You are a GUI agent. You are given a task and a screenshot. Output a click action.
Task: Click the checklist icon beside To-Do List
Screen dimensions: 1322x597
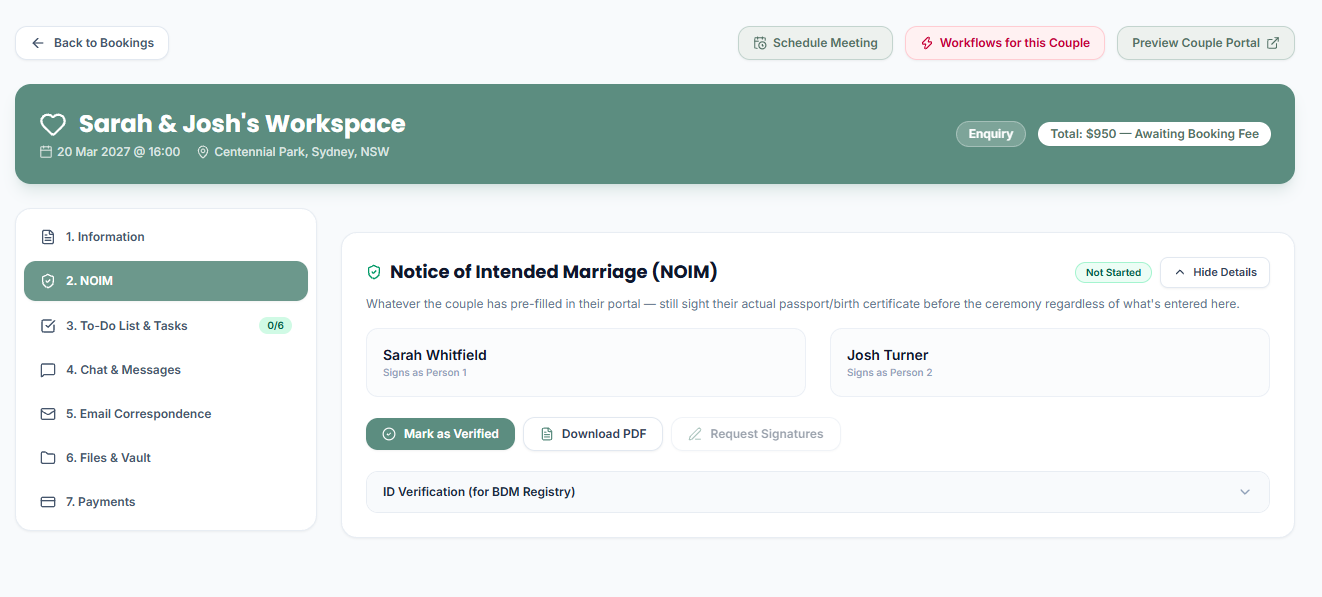tap(48, 326)
